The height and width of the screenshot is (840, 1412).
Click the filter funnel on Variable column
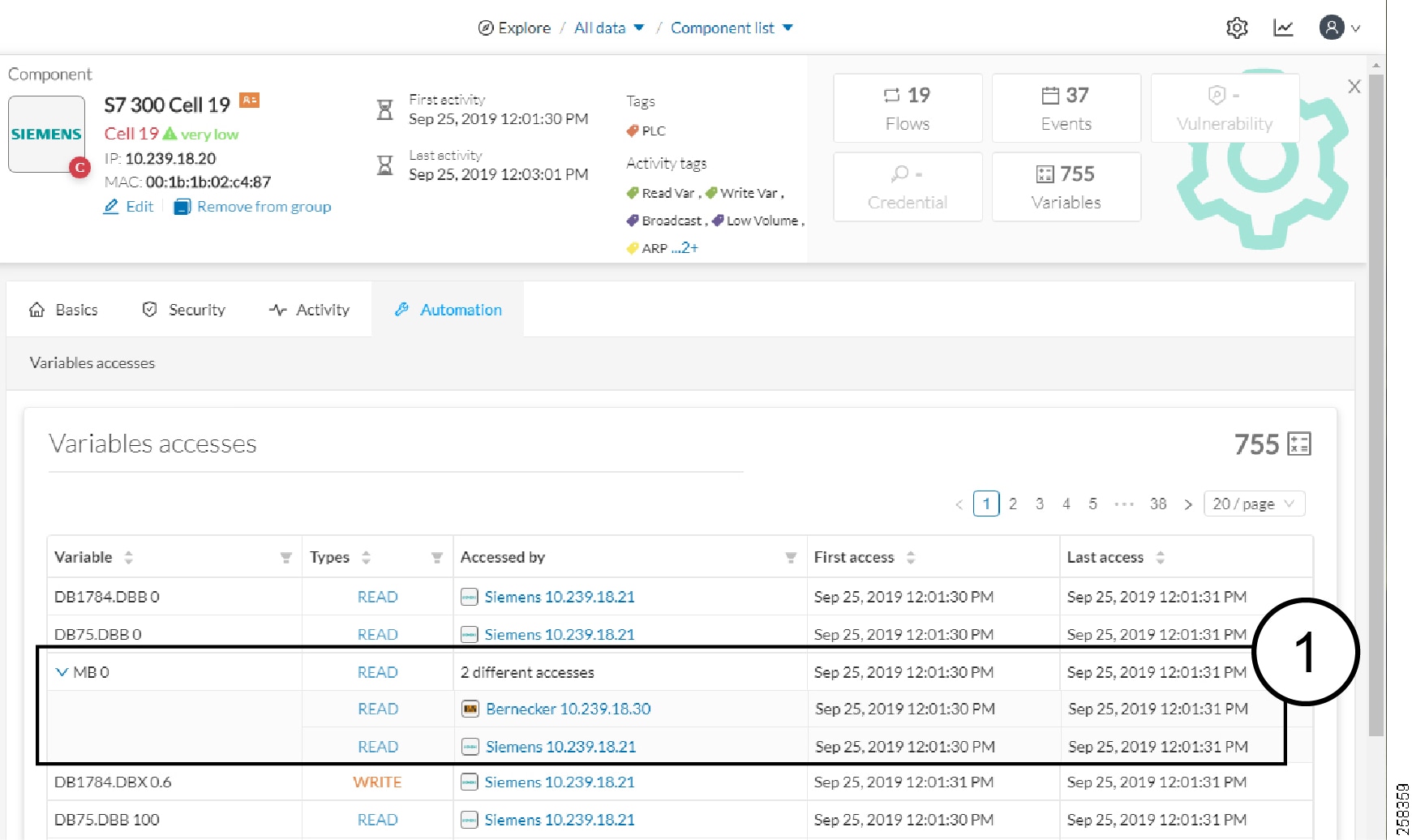click(x=285, y=557)
